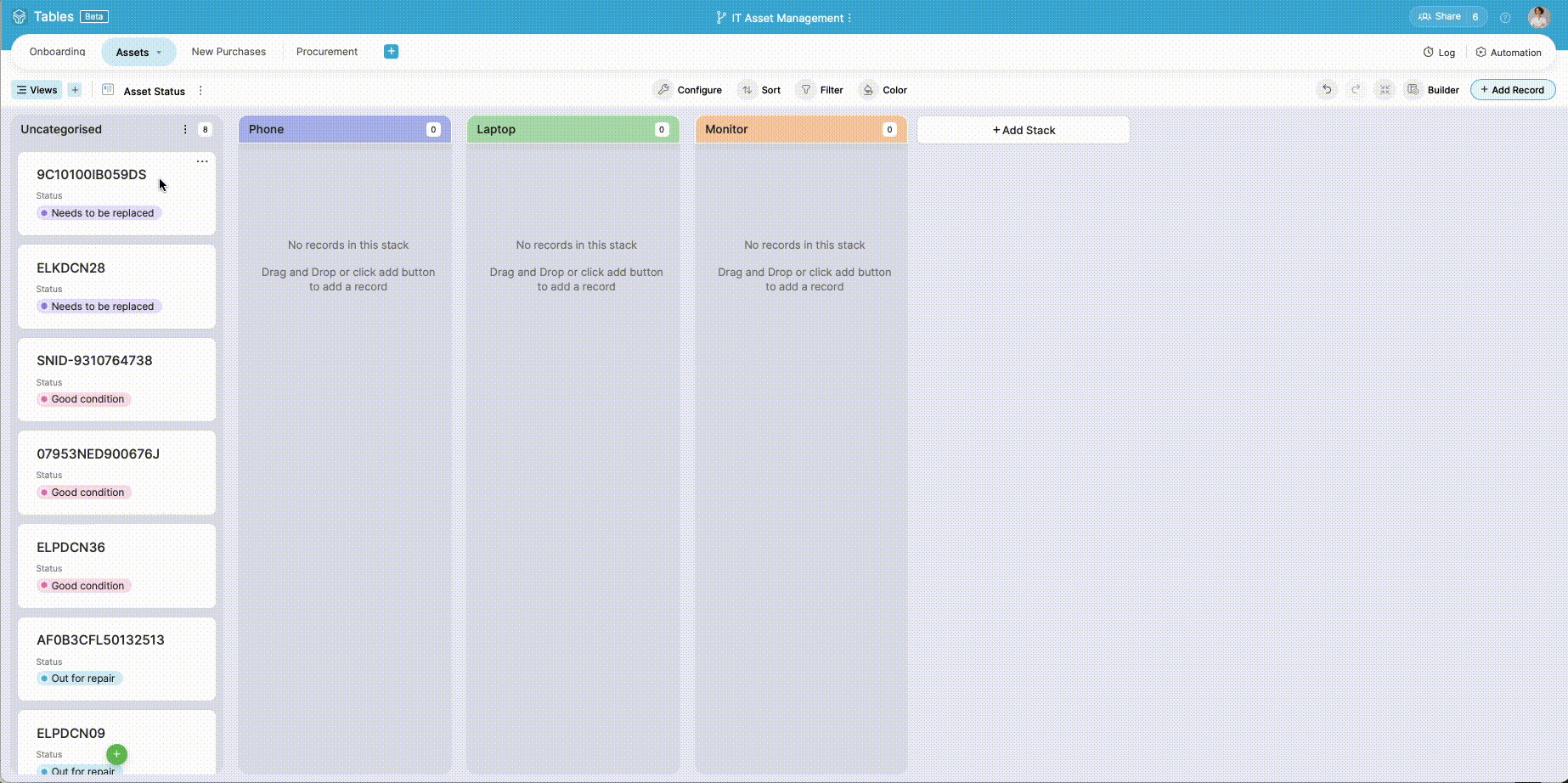Open the ELPDCN09 record card
1568x783 pixels.
coord(116,743)
